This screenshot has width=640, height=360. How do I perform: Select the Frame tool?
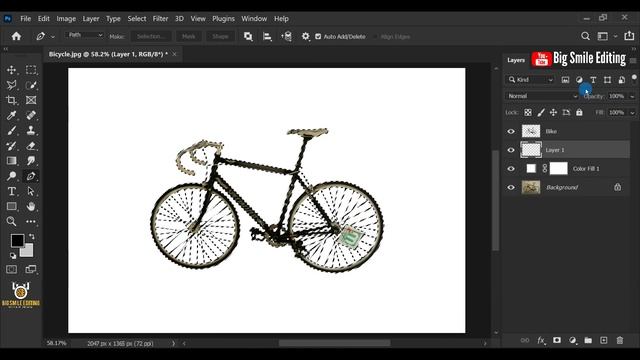point(31,100)
